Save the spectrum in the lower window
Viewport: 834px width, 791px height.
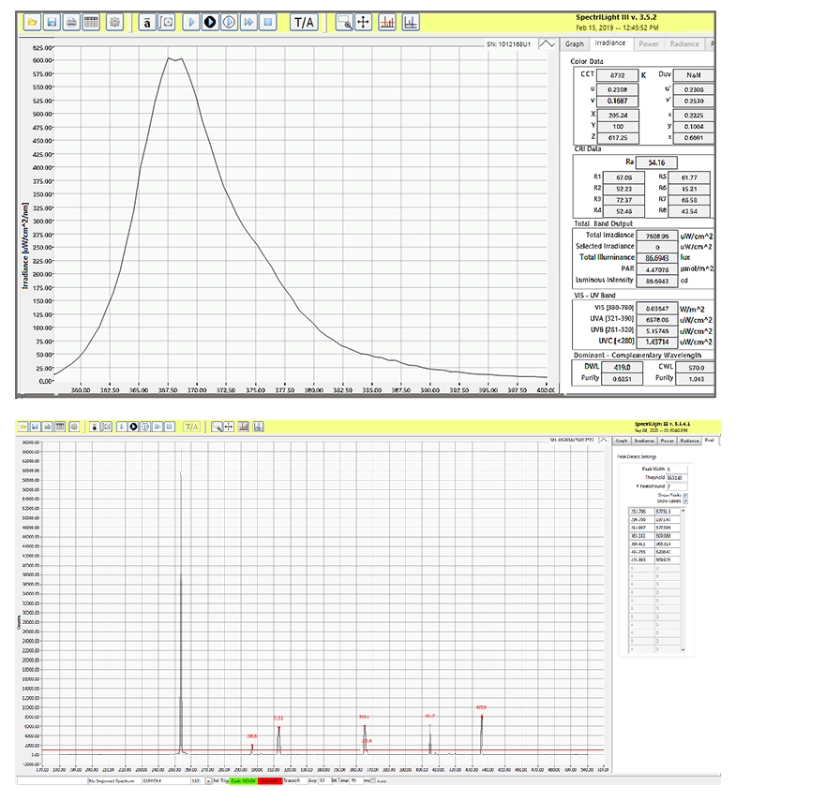click(x=35, y=427)
